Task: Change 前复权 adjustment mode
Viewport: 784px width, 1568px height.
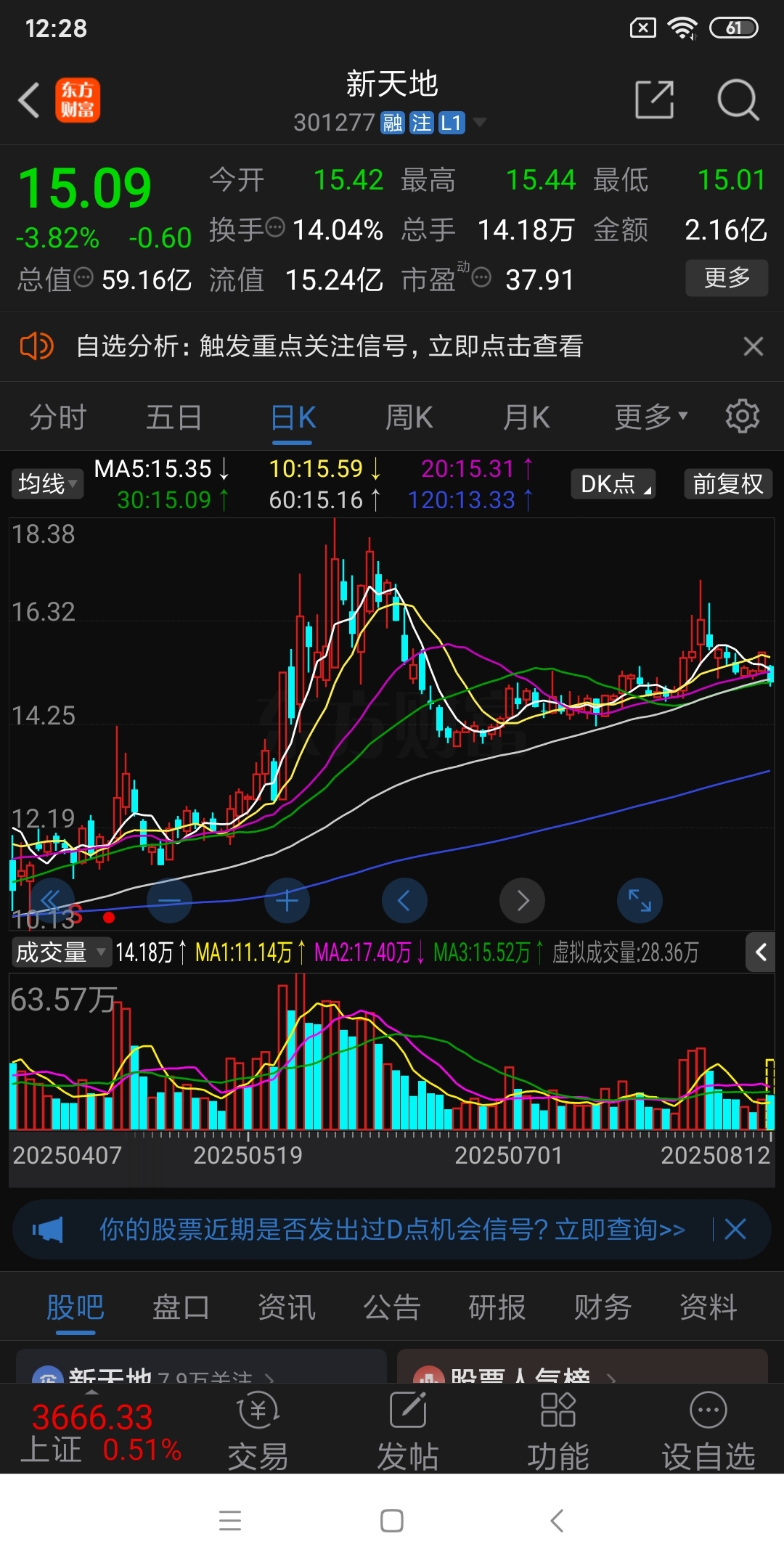Action: [x=728, y=483]
